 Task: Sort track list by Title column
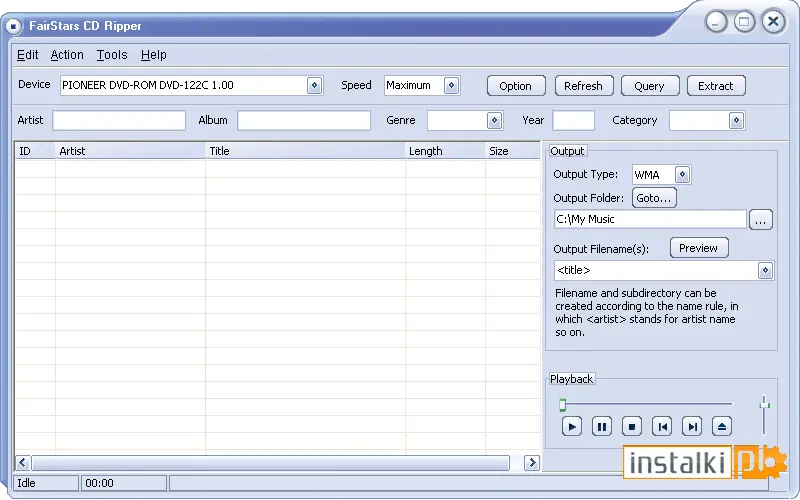pyautogui.click(x=305, y=151)
